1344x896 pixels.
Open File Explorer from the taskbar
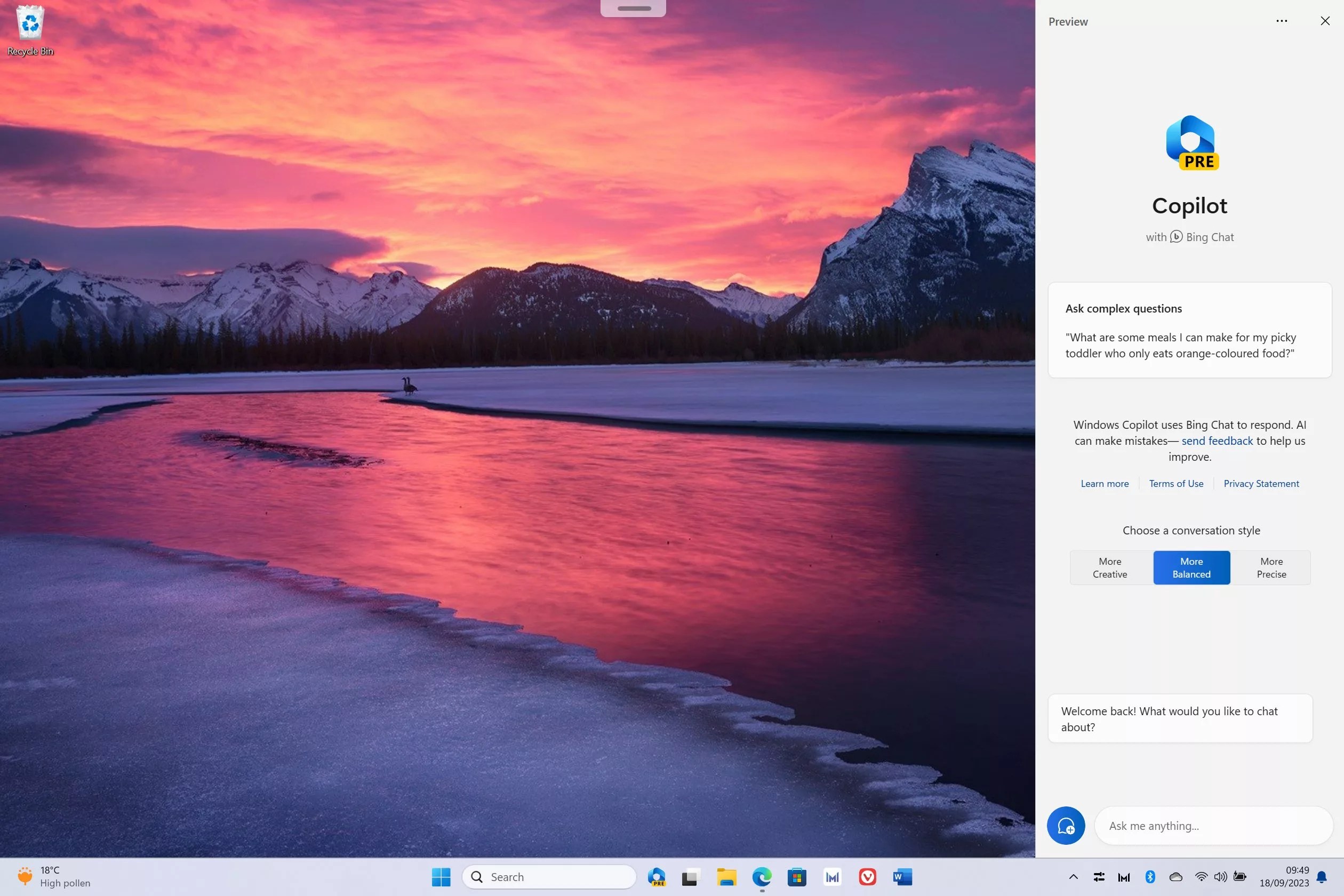[726, 877]
